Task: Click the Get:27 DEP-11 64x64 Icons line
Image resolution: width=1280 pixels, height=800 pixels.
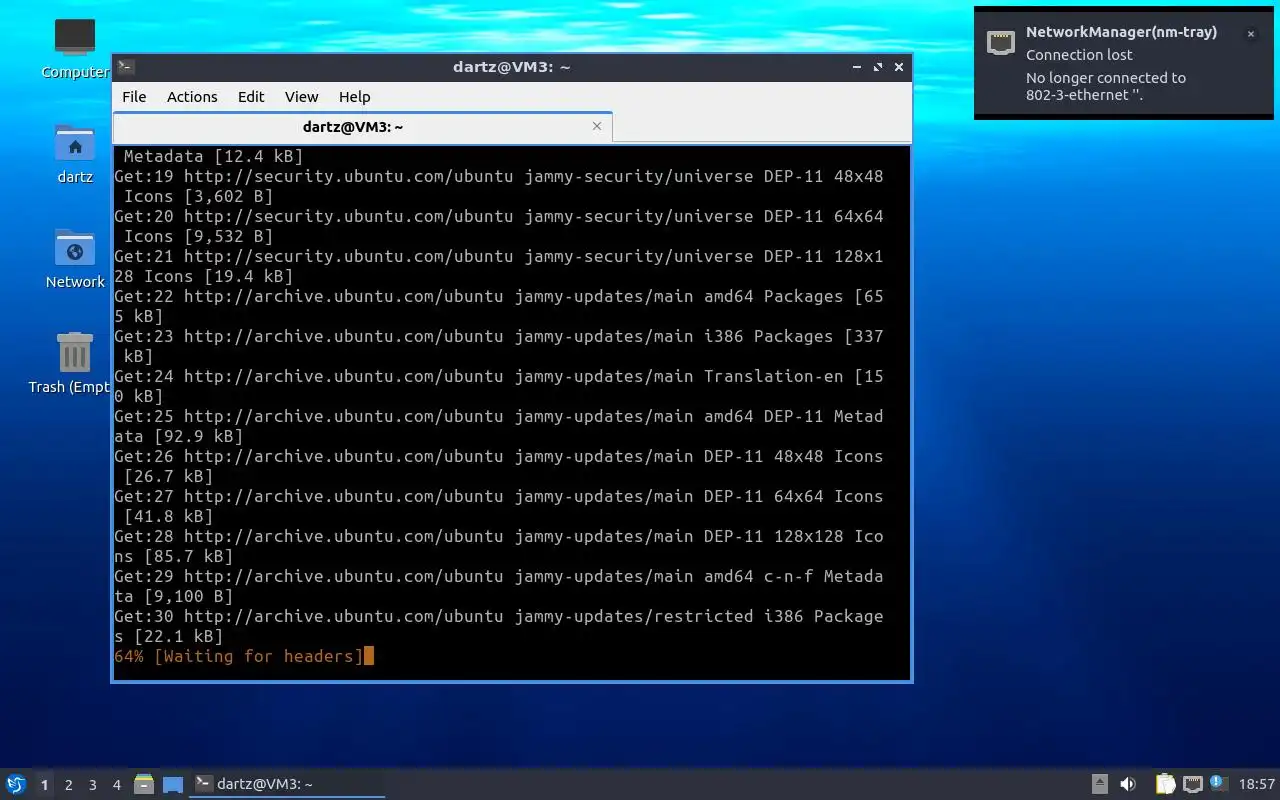Action: (x=499, y=506)
